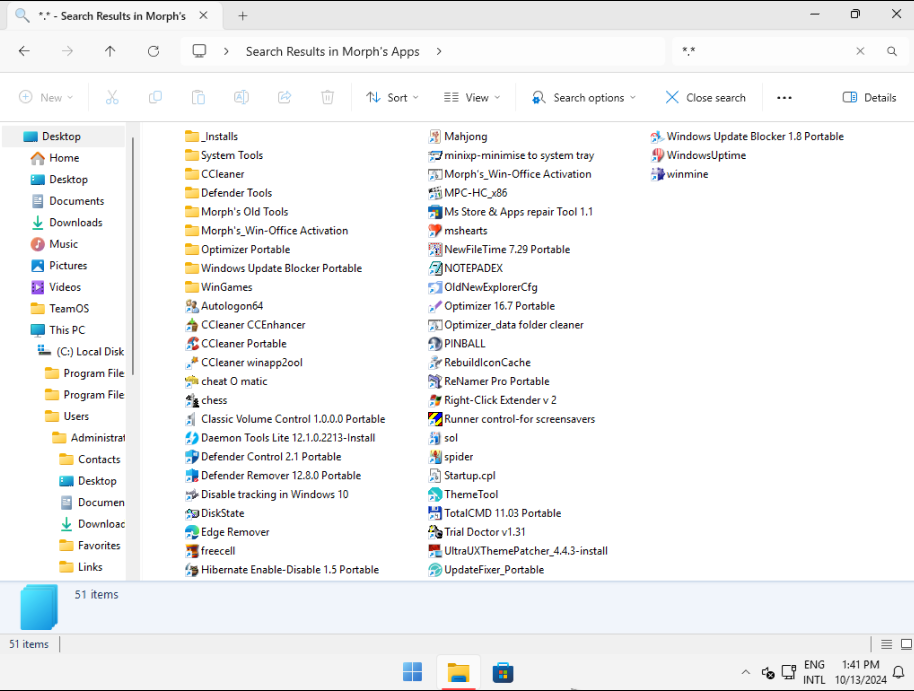Screen dimensions: 914x691
Task: Open a new tab with plus button
Action: pos(243,16)
